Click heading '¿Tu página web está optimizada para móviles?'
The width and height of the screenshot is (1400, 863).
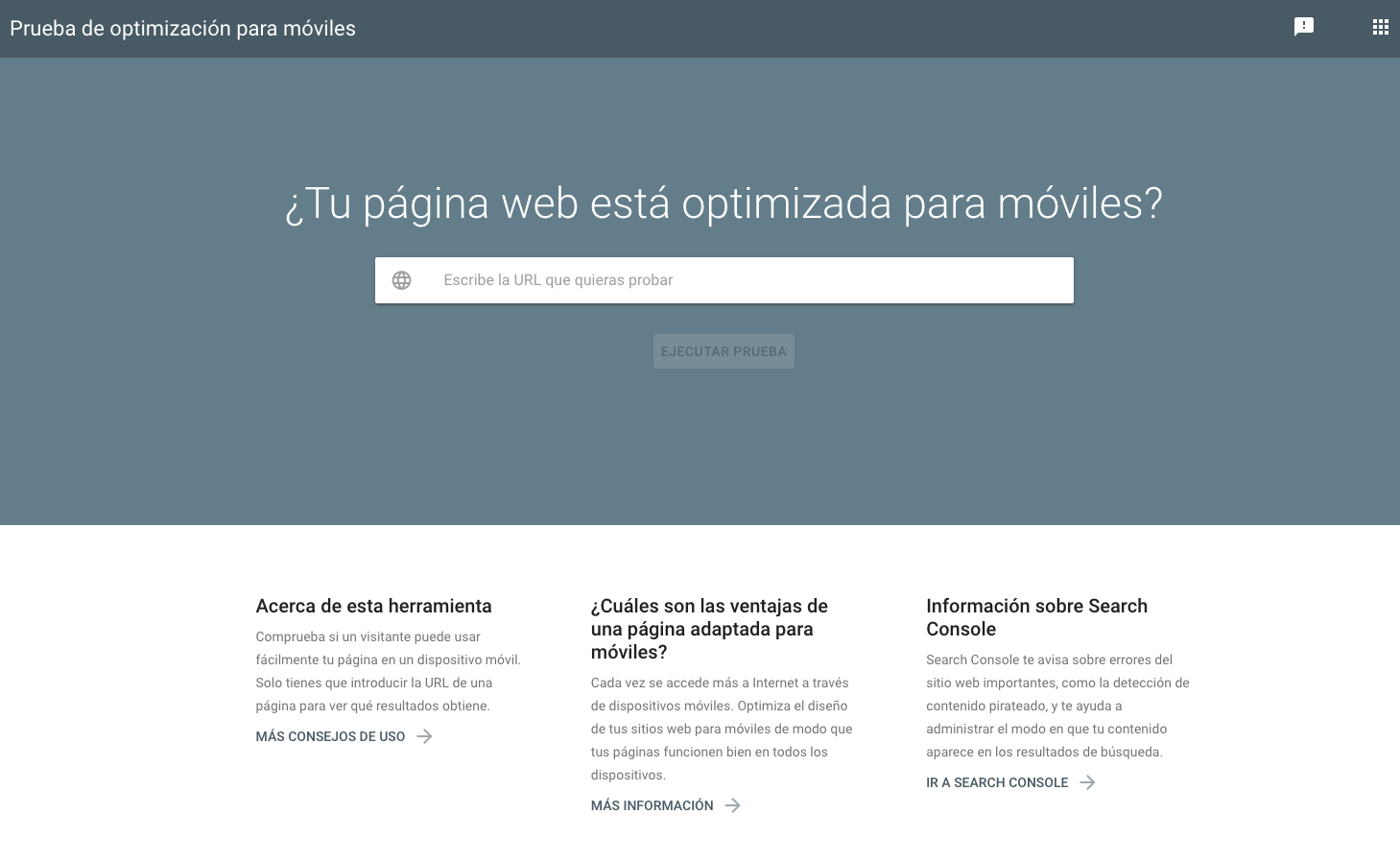pos(724,204)
